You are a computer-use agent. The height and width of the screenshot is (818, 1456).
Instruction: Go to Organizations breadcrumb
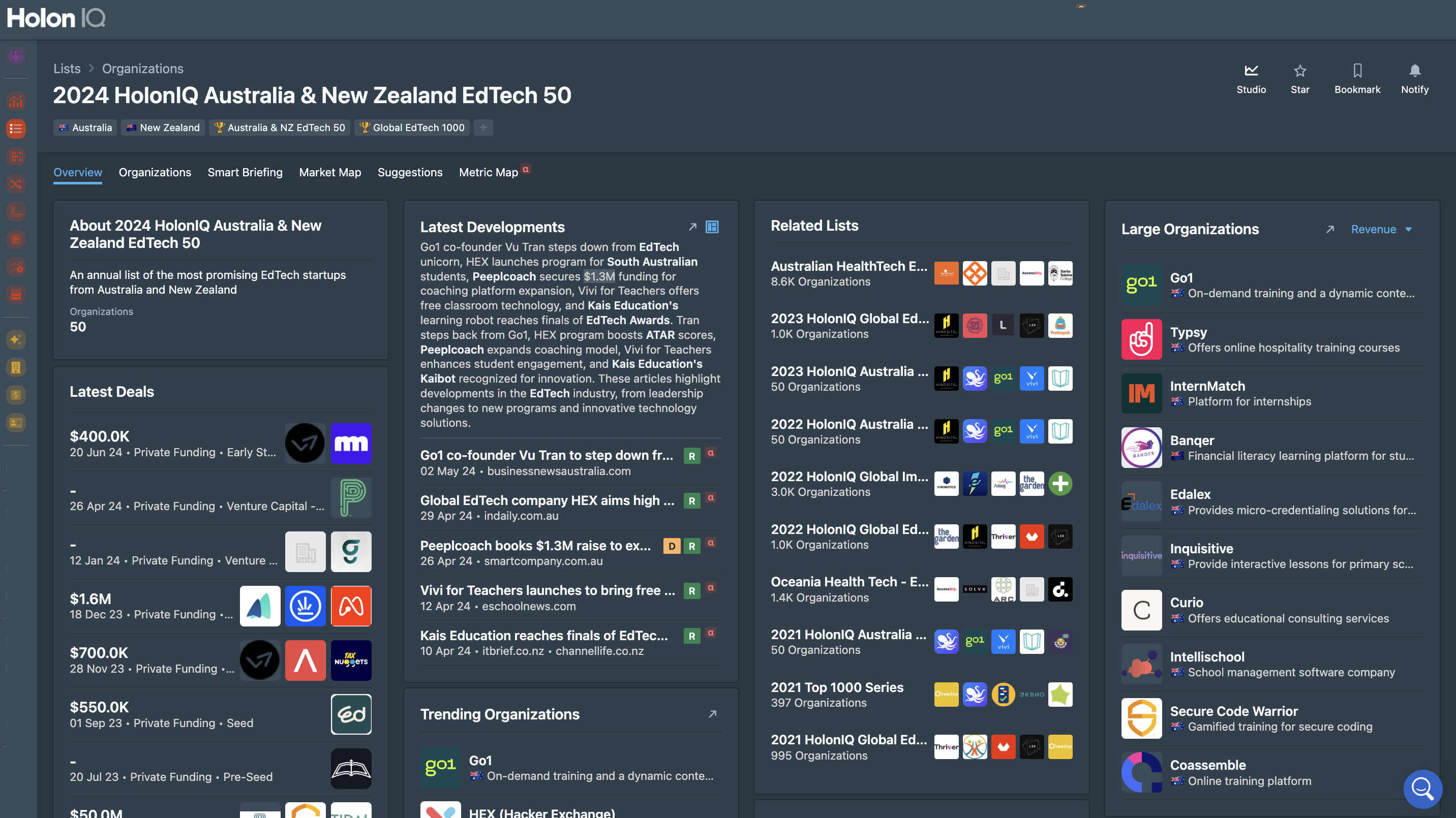tap(142, 69)
